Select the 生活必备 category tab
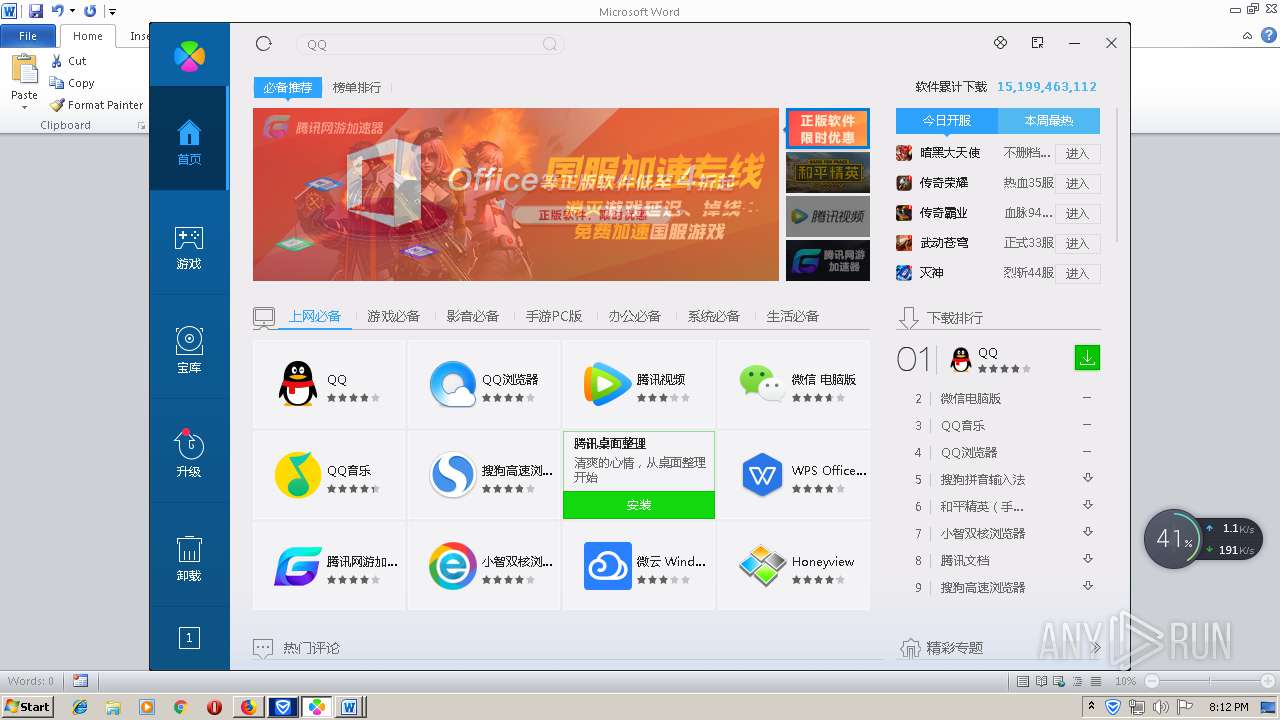 point(792,316)
